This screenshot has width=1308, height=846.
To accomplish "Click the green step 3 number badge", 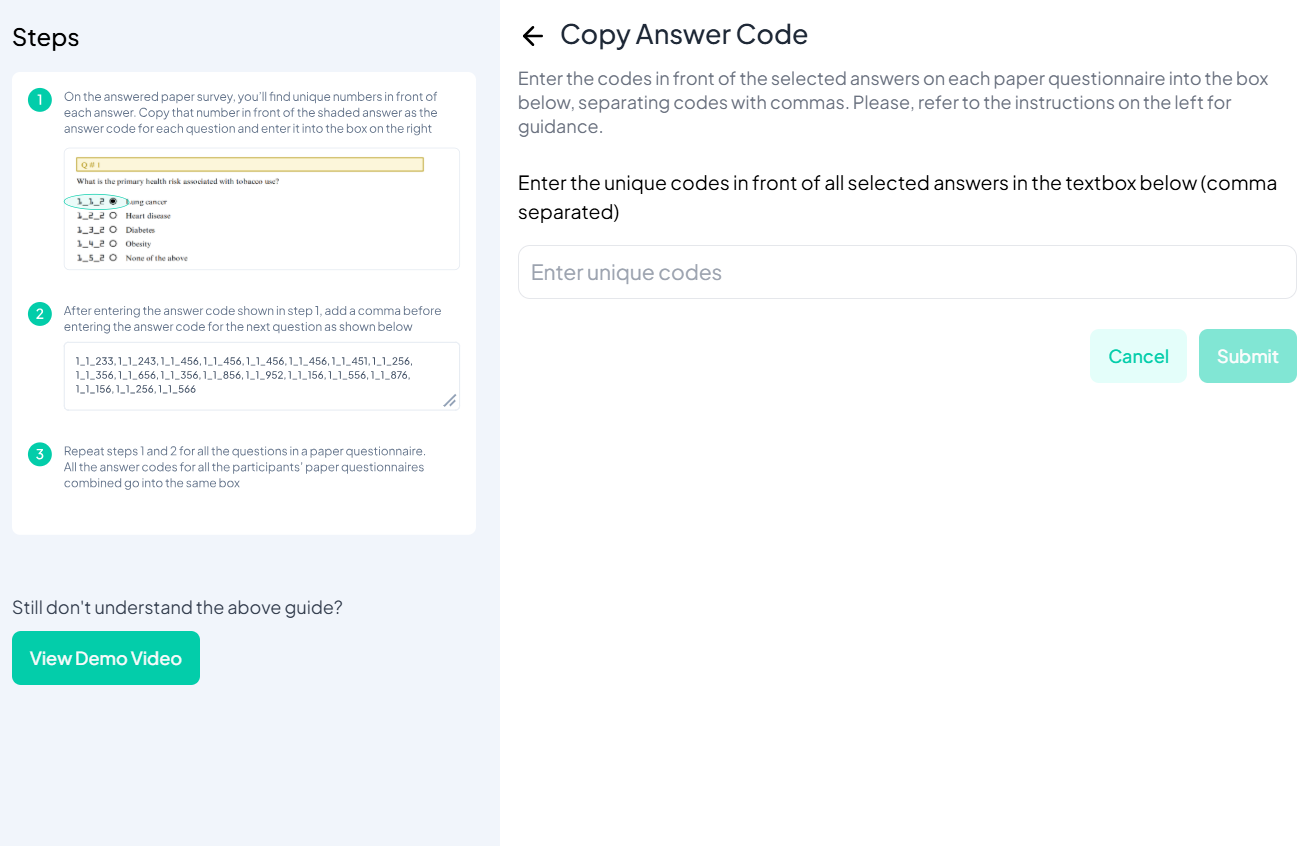I will (39, 454).
